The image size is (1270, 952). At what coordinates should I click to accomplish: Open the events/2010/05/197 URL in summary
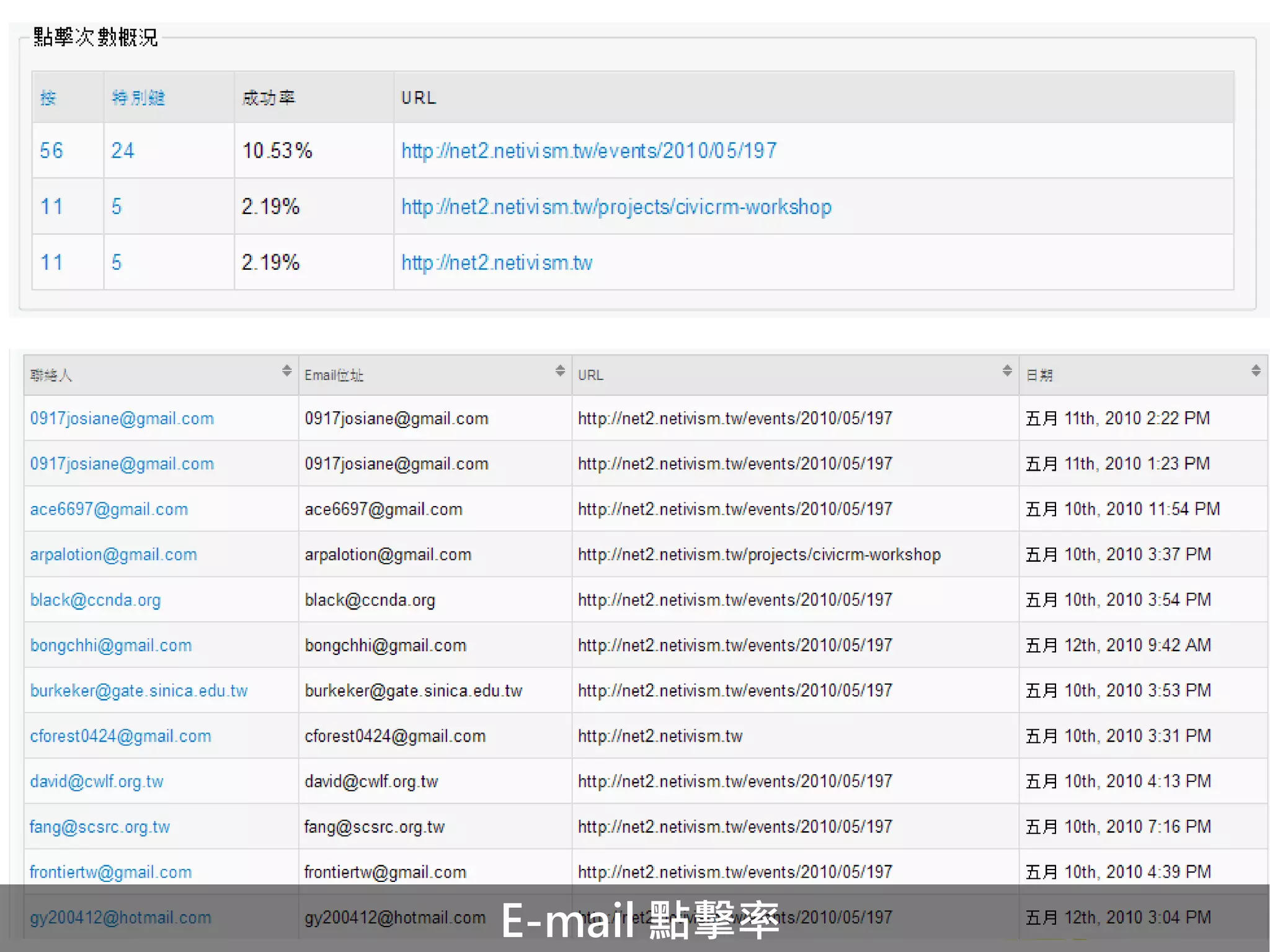coord(589,150)
